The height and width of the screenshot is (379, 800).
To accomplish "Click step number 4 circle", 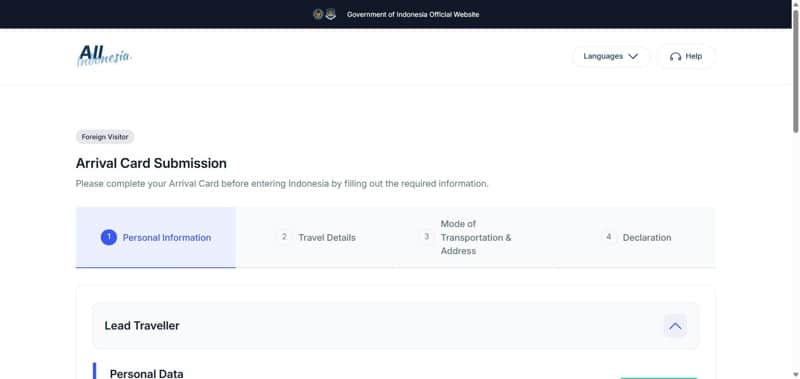I will pos(608,237).
